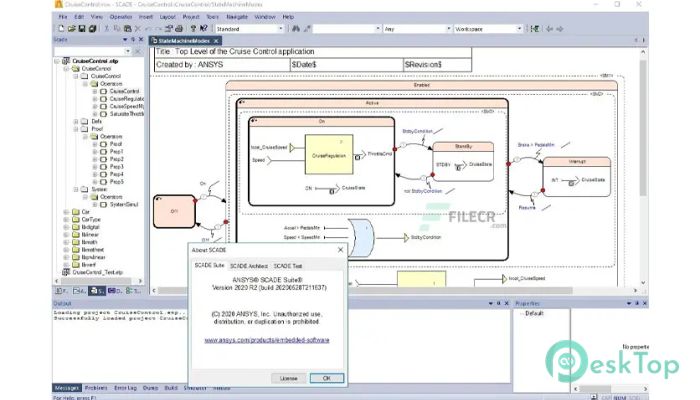Open the search text dropdown arrow
The image size is (700, 400).
tap(378, 29)
